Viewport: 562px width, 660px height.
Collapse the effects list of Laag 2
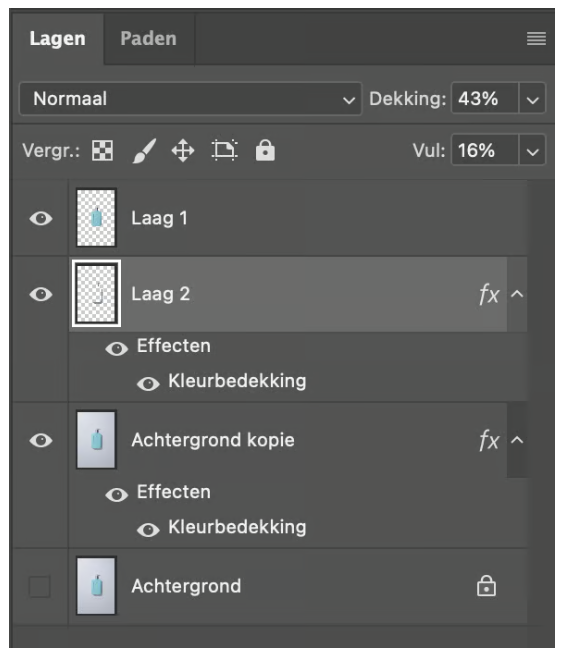coord(517,294)
